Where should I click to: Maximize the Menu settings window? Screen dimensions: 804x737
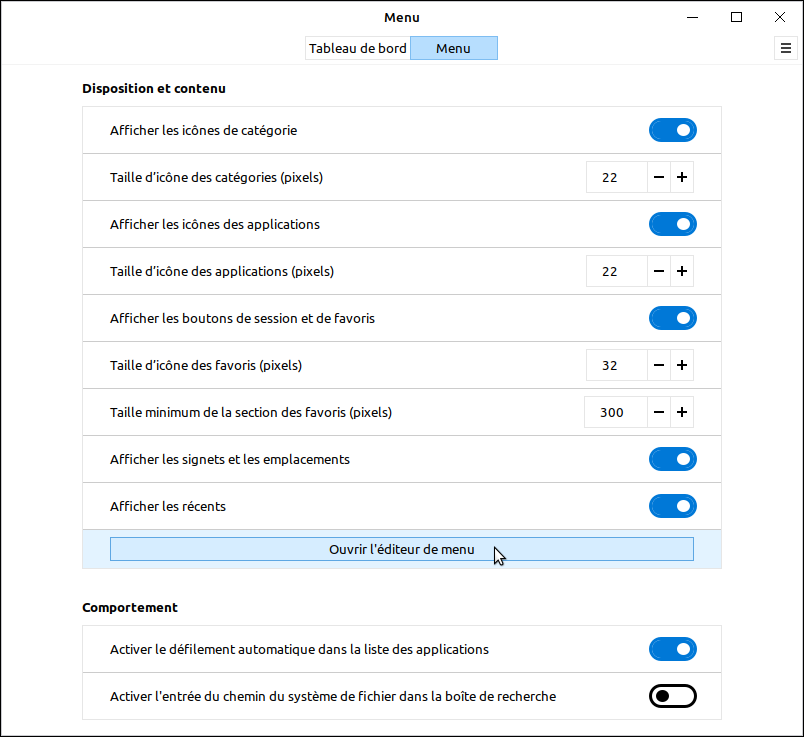(736, 17)
